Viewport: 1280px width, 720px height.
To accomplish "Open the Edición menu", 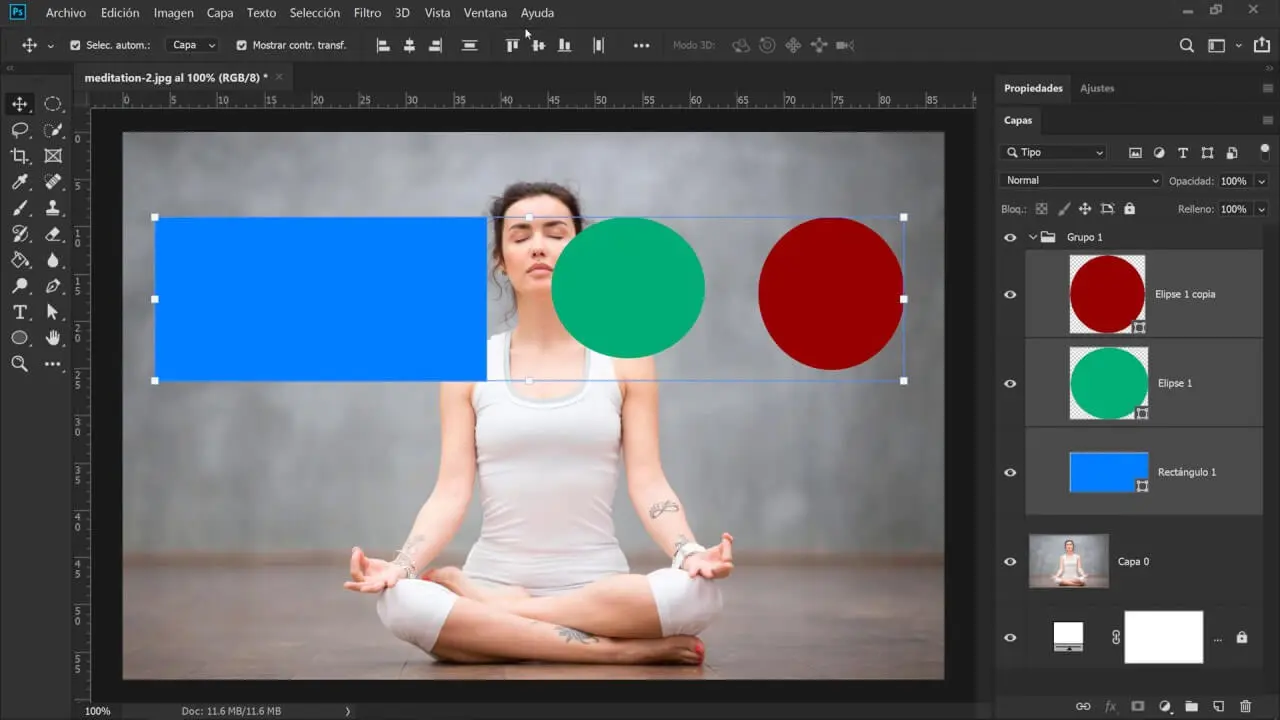I will pos(120,13).
